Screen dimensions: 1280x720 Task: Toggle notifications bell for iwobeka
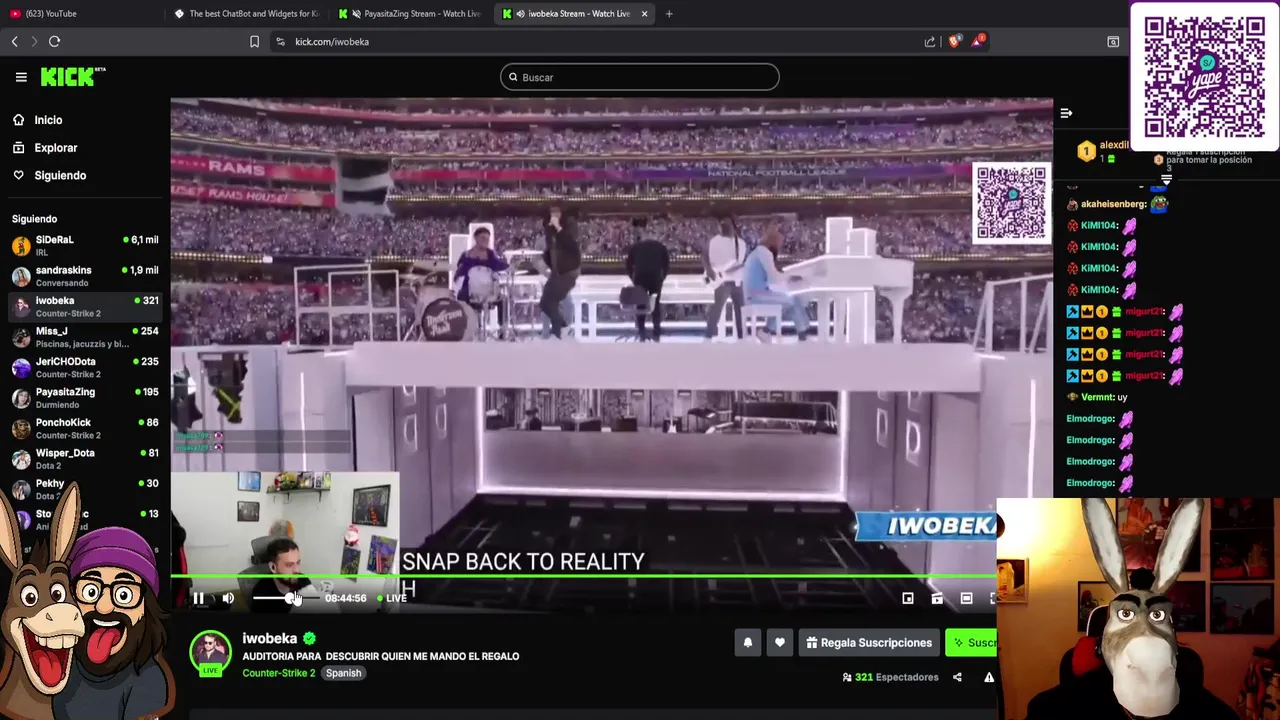pos(747,643)
